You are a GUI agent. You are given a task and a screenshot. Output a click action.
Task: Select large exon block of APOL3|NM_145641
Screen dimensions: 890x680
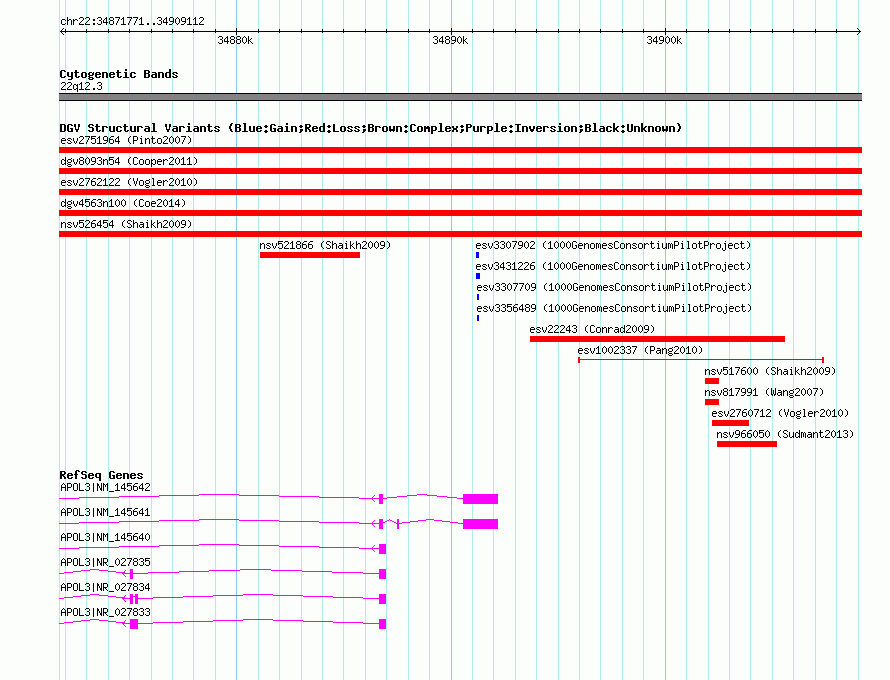(x=480, y=524)
